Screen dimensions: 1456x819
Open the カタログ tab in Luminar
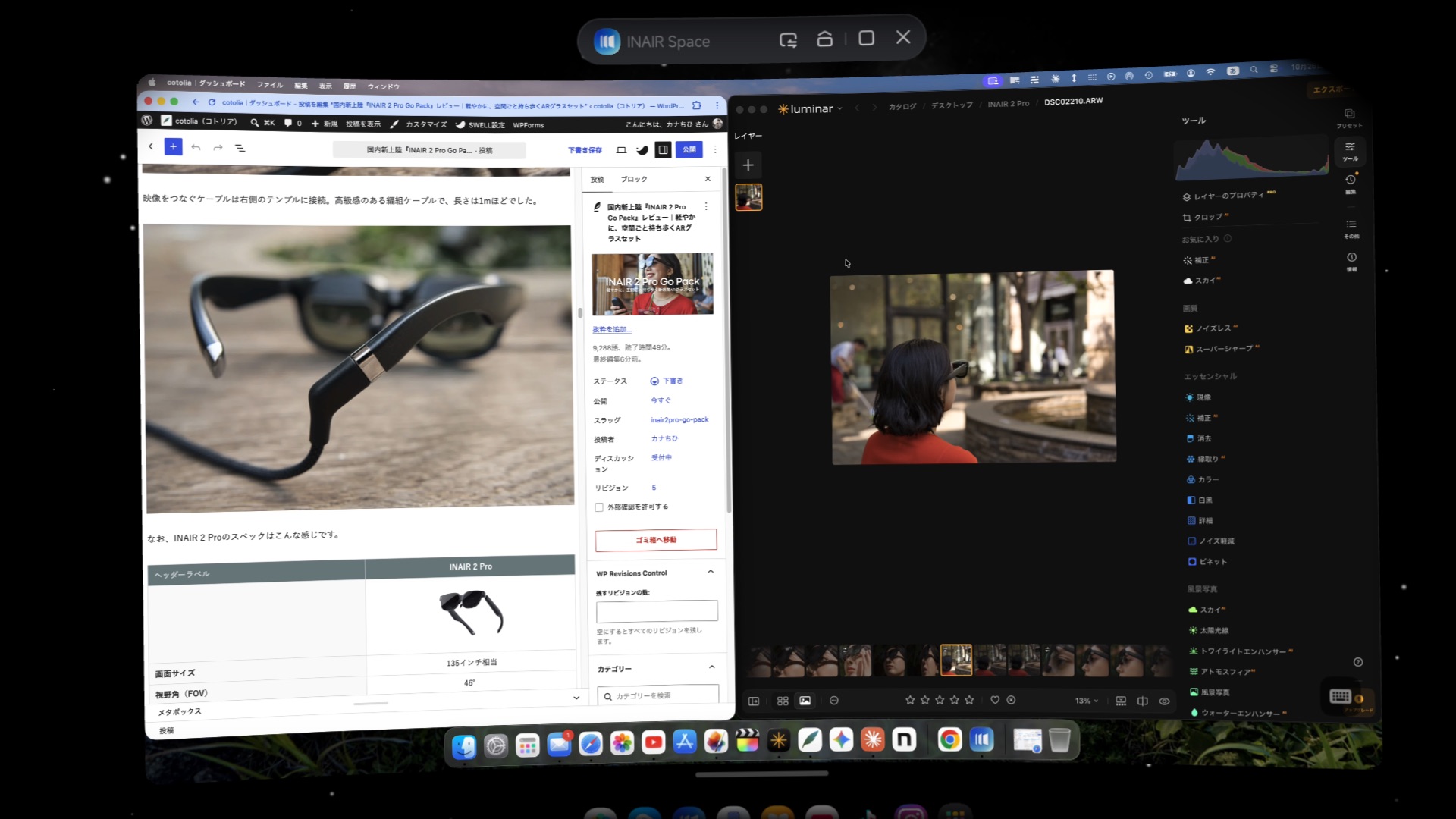tap(902, 106)
